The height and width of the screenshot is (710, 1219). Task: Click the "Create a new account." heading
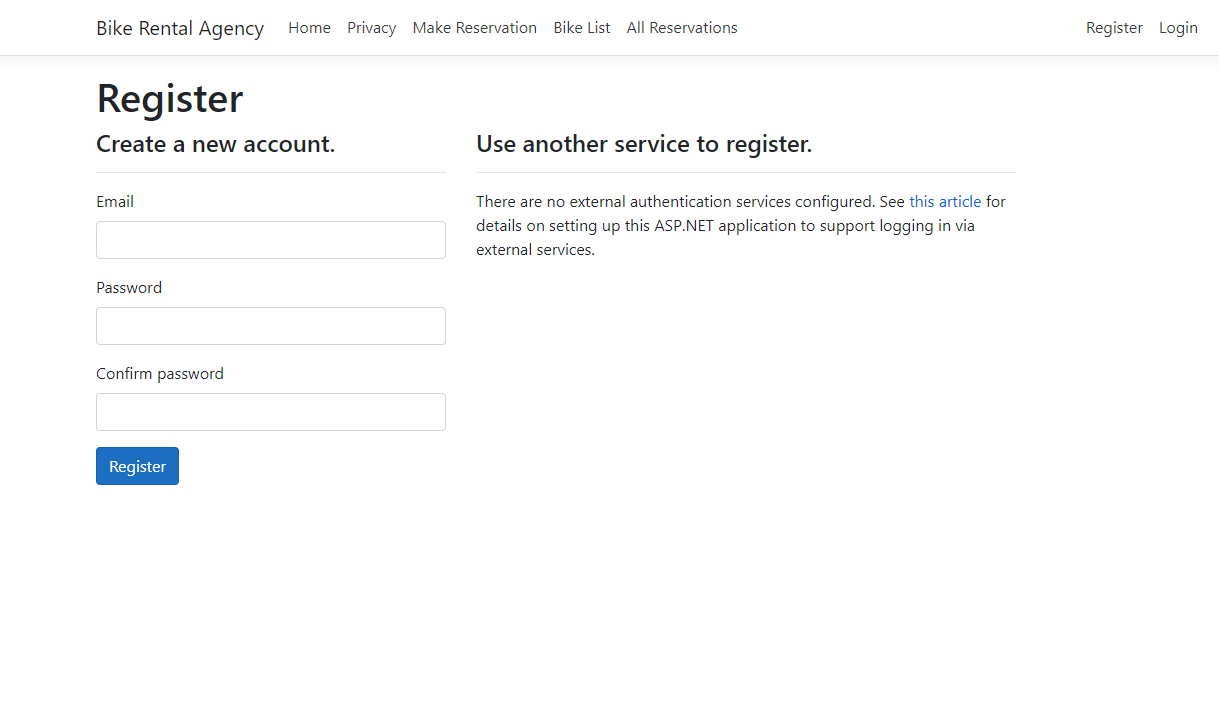[215, 144]
